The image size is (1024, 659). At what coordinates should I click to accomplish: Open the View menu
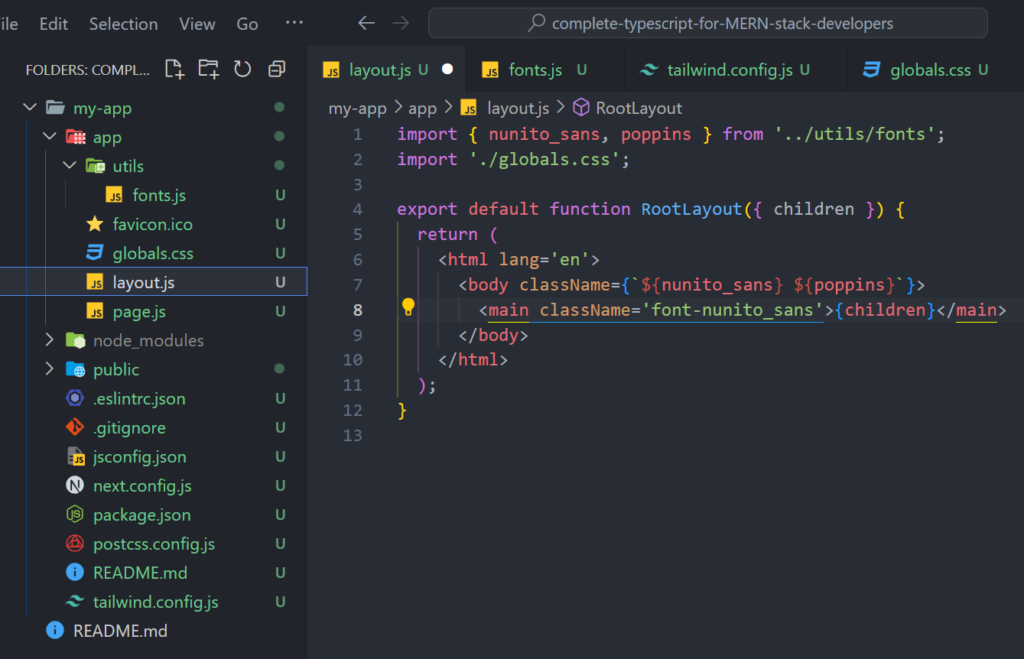click(x=197, y=24)
